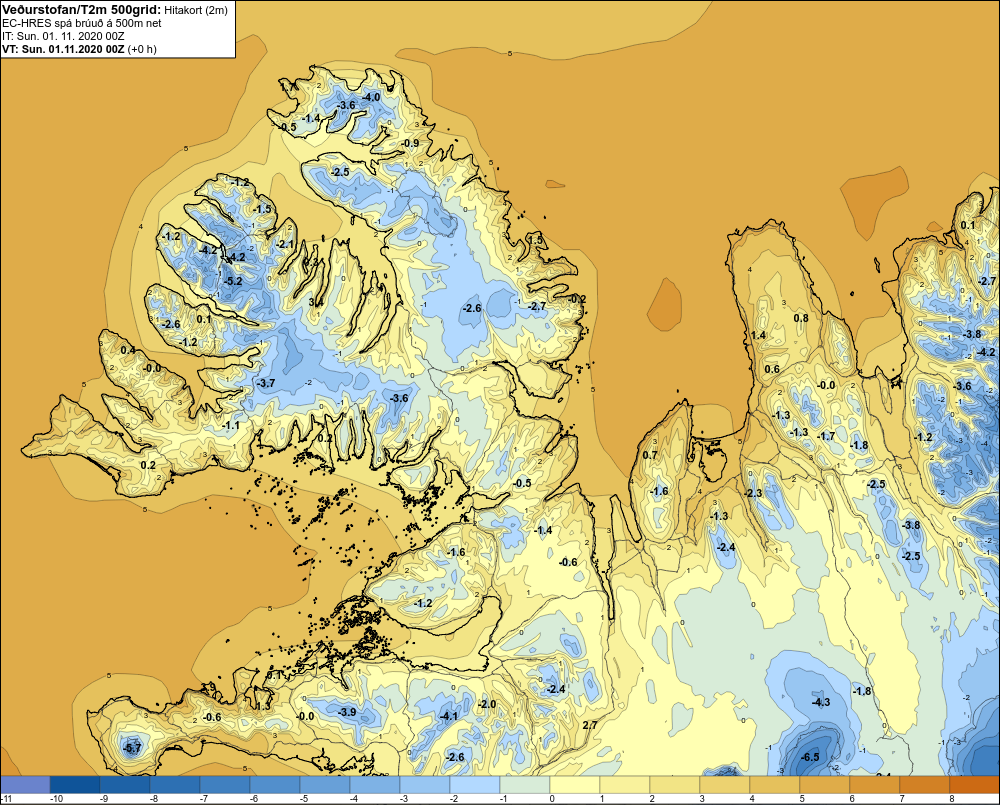
Task: Click the -5.7 temperature label
Action: click(x=131, y=748)
